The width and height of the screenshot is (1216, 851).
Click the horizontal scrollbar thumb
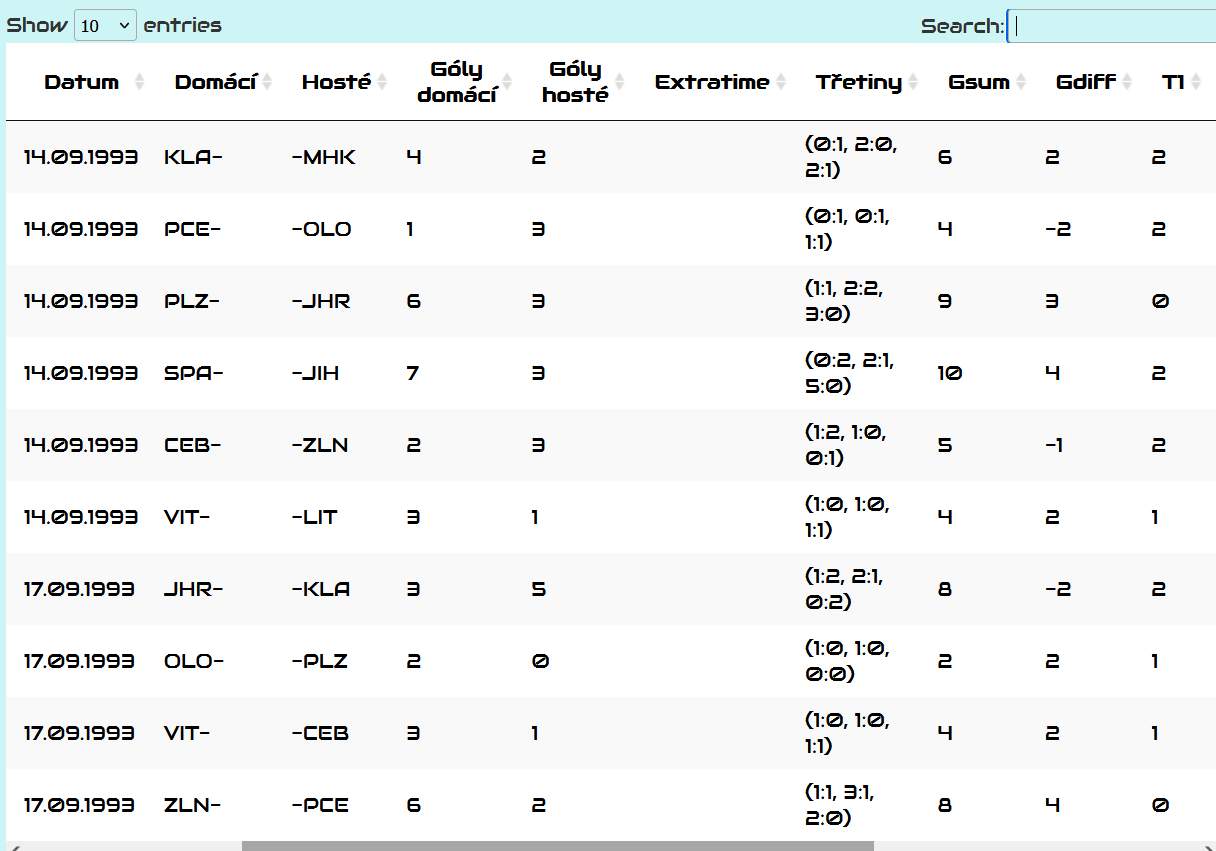point(557,846)
